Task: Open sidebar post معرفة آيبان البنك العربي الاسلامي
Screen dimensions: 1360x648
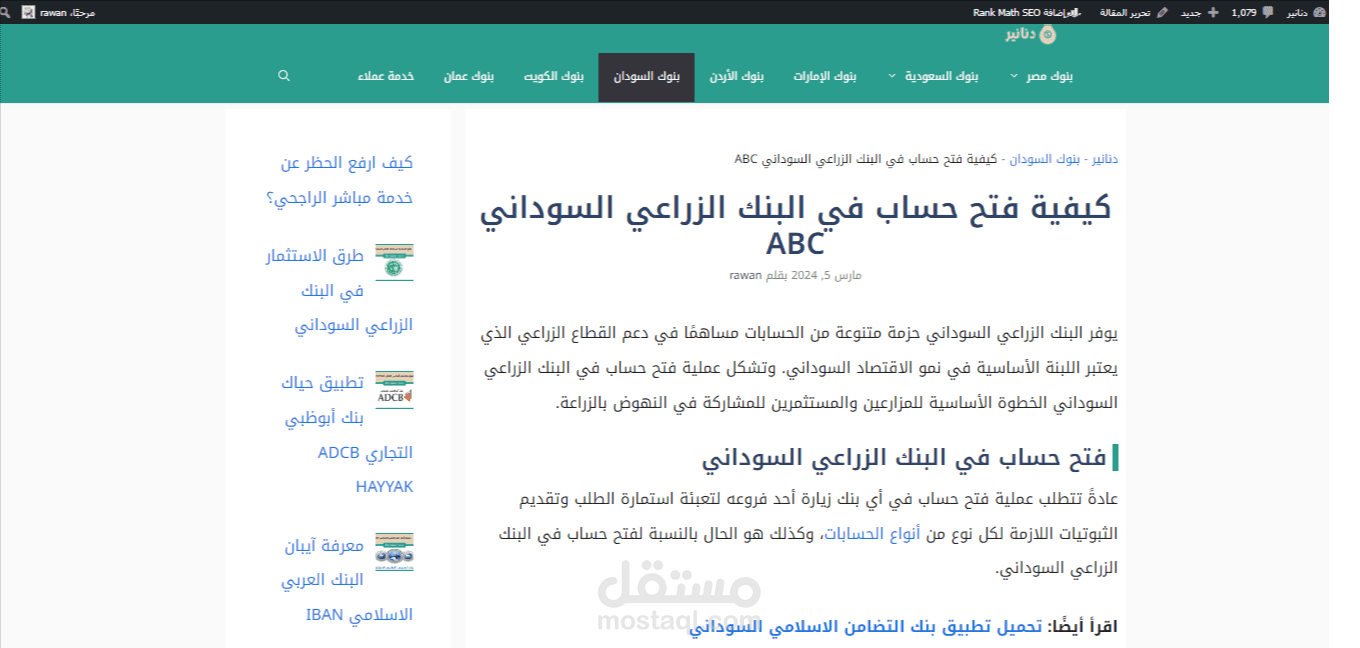Action: (x=349, y=580)
